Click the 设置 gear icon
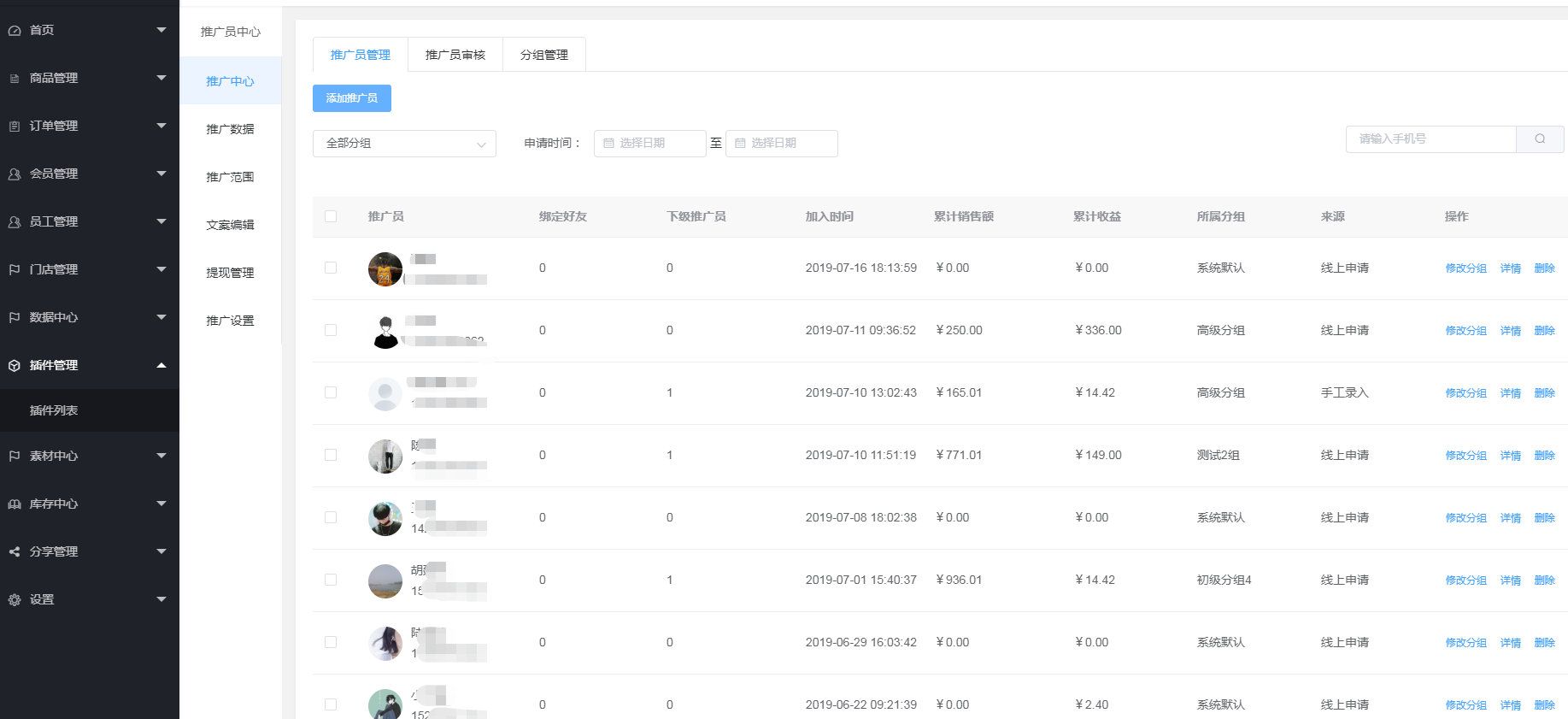The height and width of the screenshot is (719, 1568). 15,600
